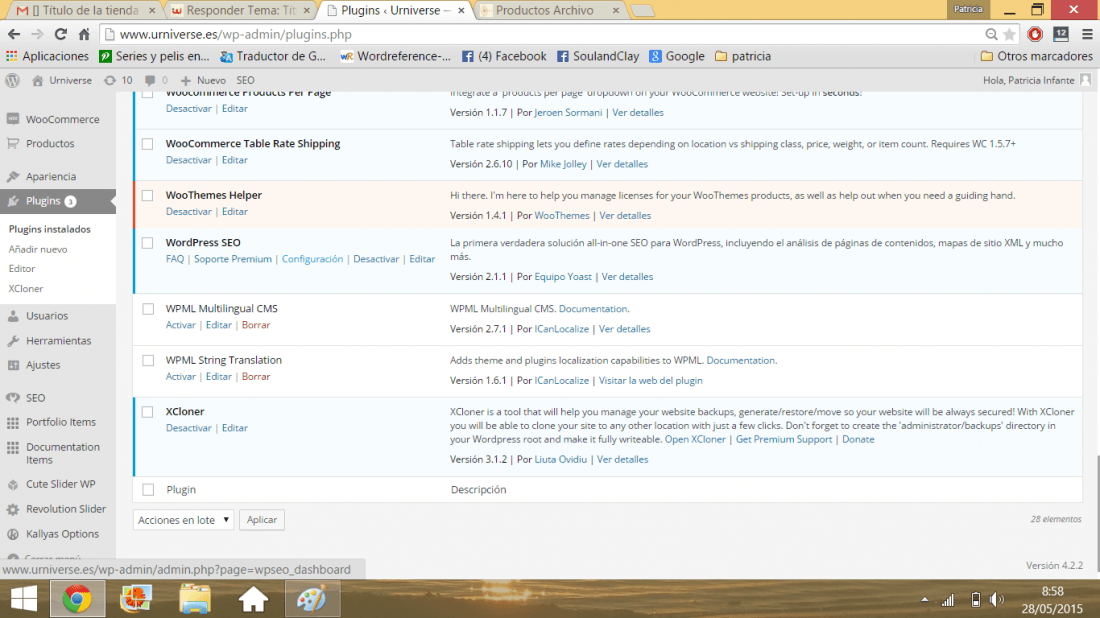Open Cute Slider WP in the sidebar
The image size is (1100, 618).
58,484
